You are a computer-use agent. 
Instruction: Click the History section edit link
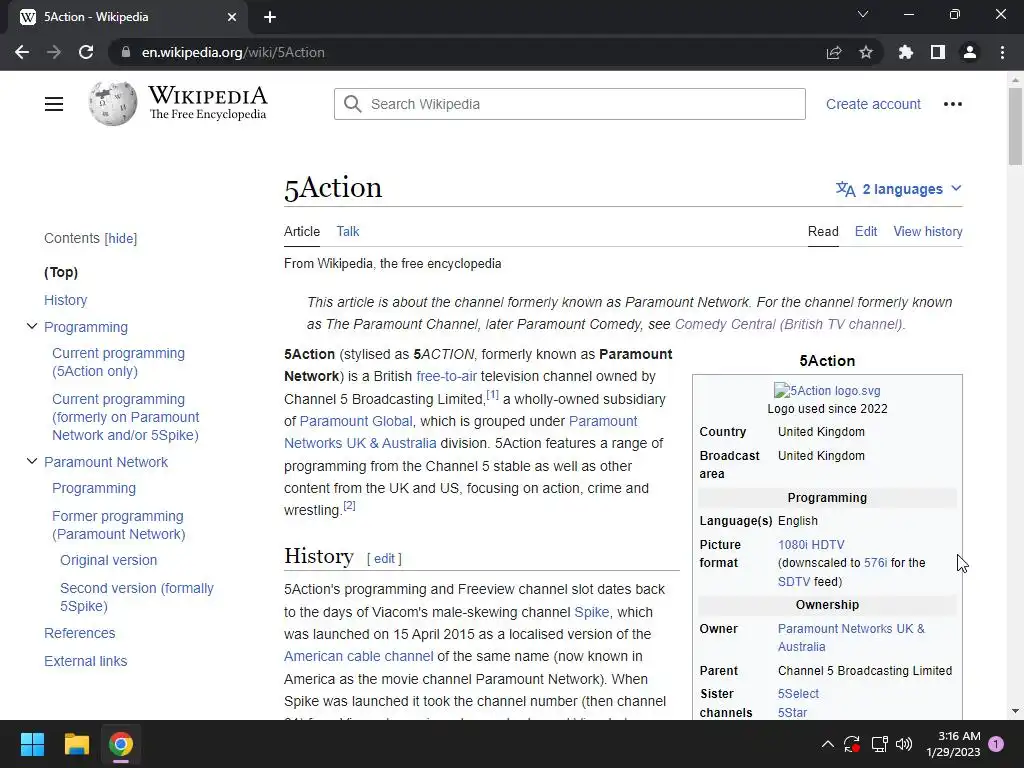[x=384, y=558]
